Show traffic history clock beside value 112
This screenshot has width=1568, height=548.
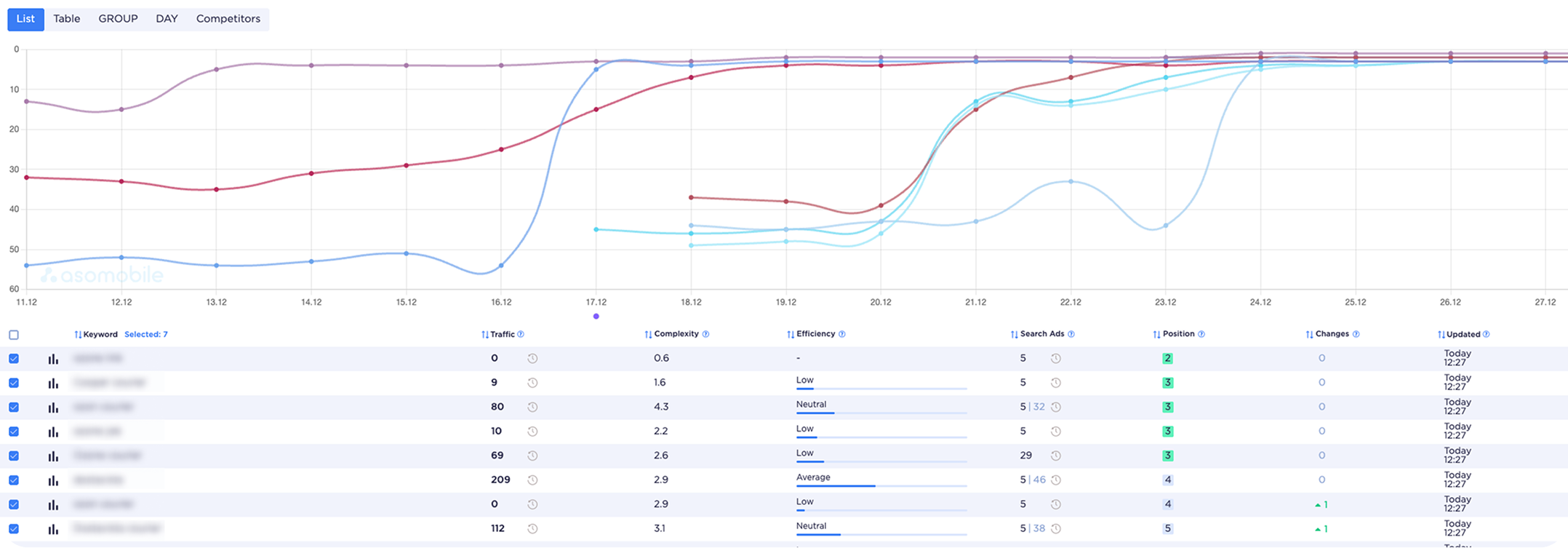(x=532, y=529)
